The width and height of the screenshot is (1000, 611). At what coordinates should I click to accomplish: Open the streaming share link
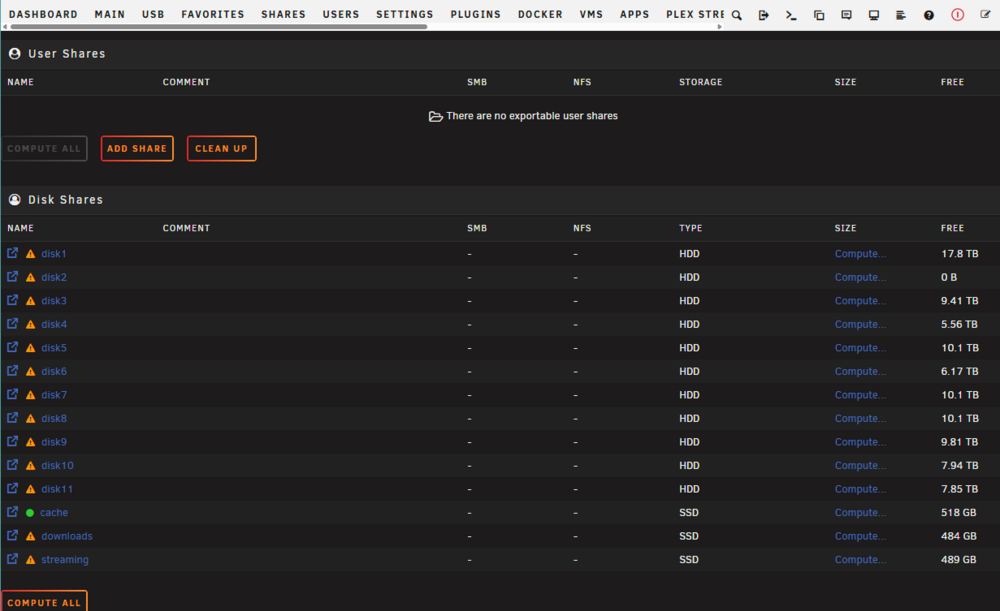click(x=65, y=560)
